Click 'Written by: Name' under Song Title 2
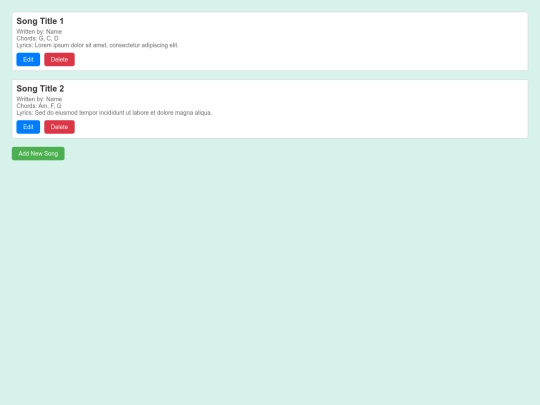Viewport: 540px width, 405px height. coord(39,99)
